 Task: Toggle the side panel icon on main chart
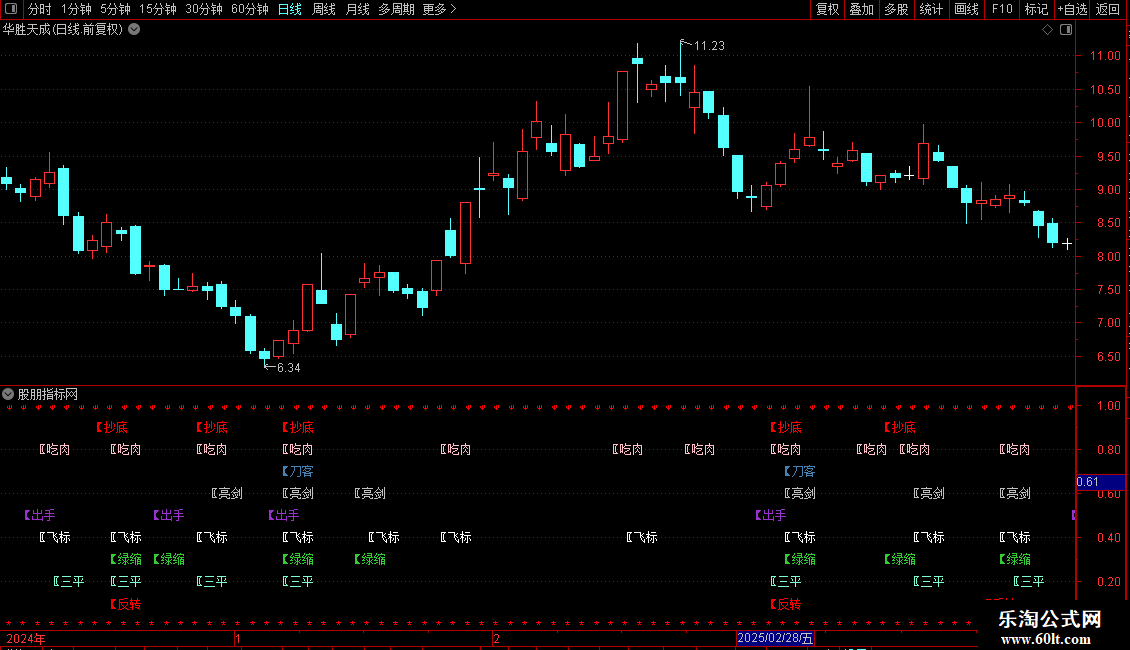pos(1066,30)
